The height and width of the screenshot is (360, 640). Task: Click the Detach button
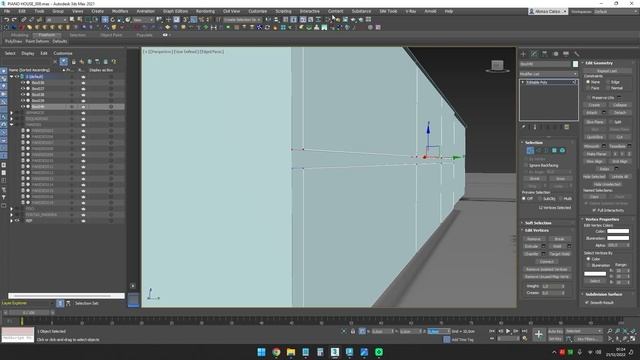pyautogui.click(x=620, y=113)
